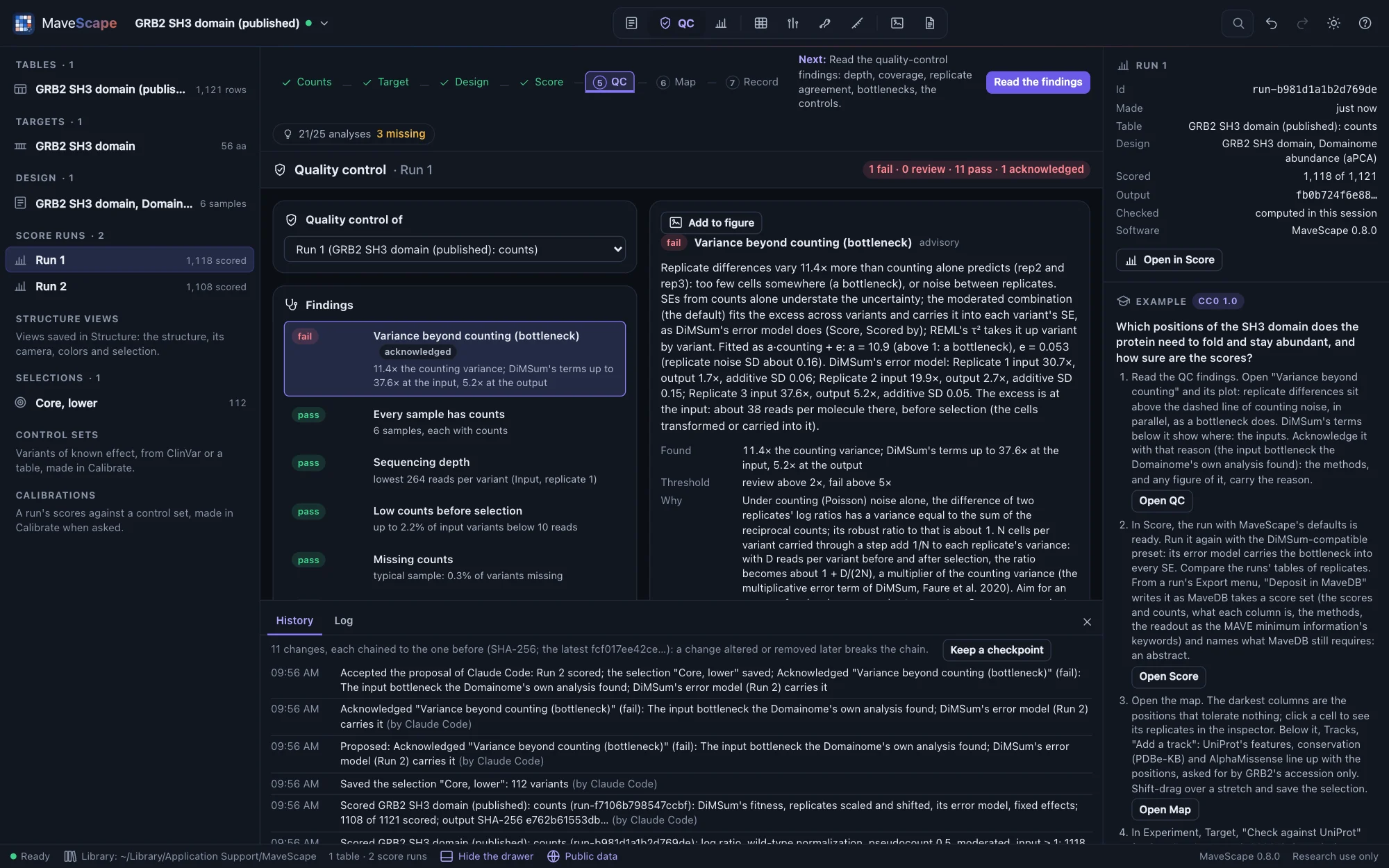1389x868 pixels.
Task: Click Add to figure button
Action: point(711,223)
